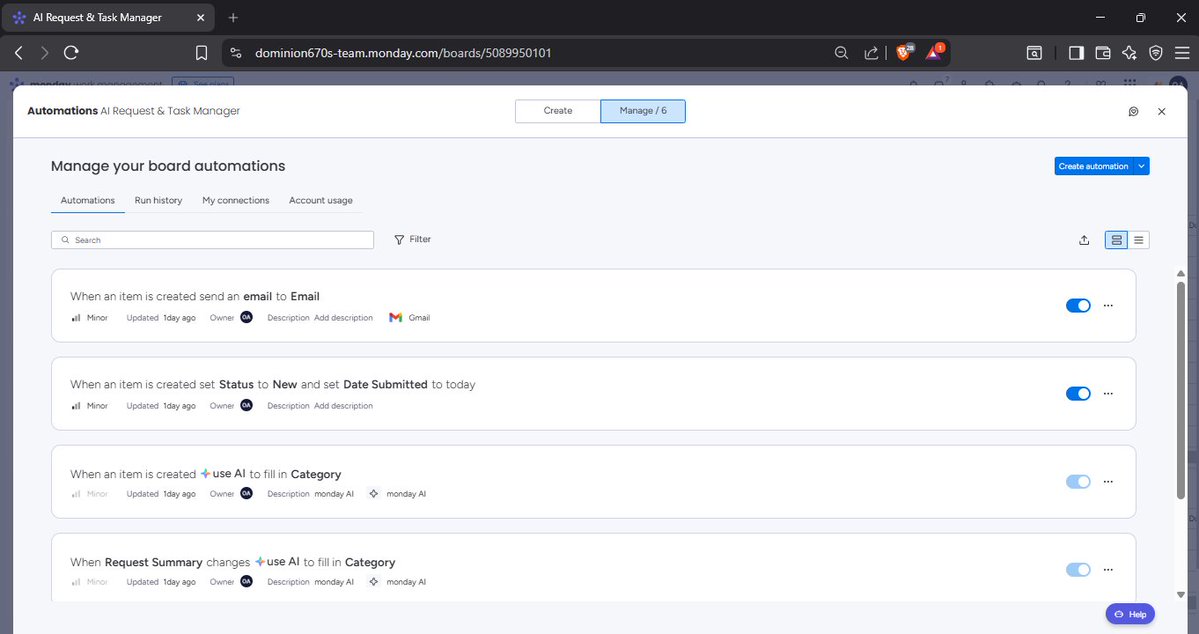Open owner avatar on email automation
The height and width of the screenshot is (634, 1199).
246,317
